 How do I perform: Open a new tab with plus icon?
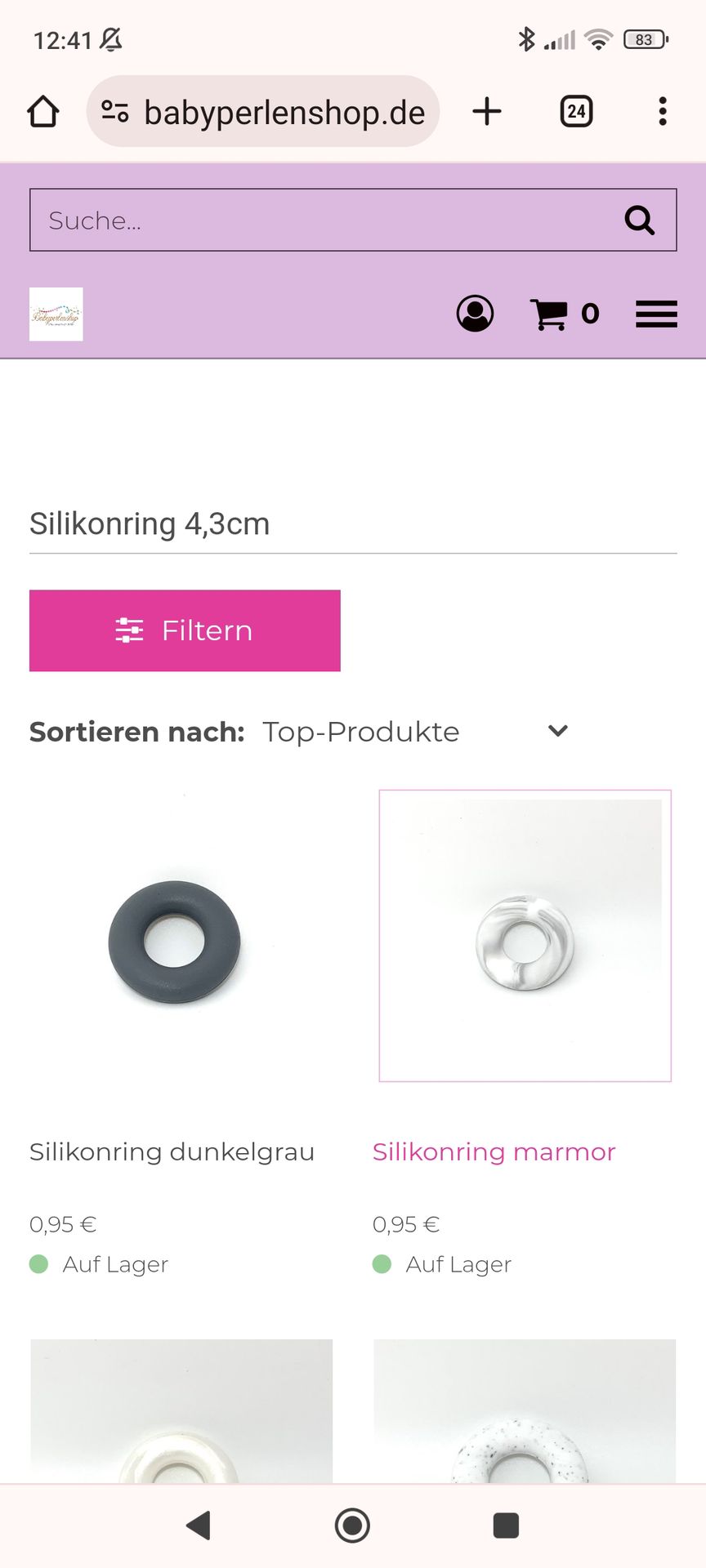(487, 111)
